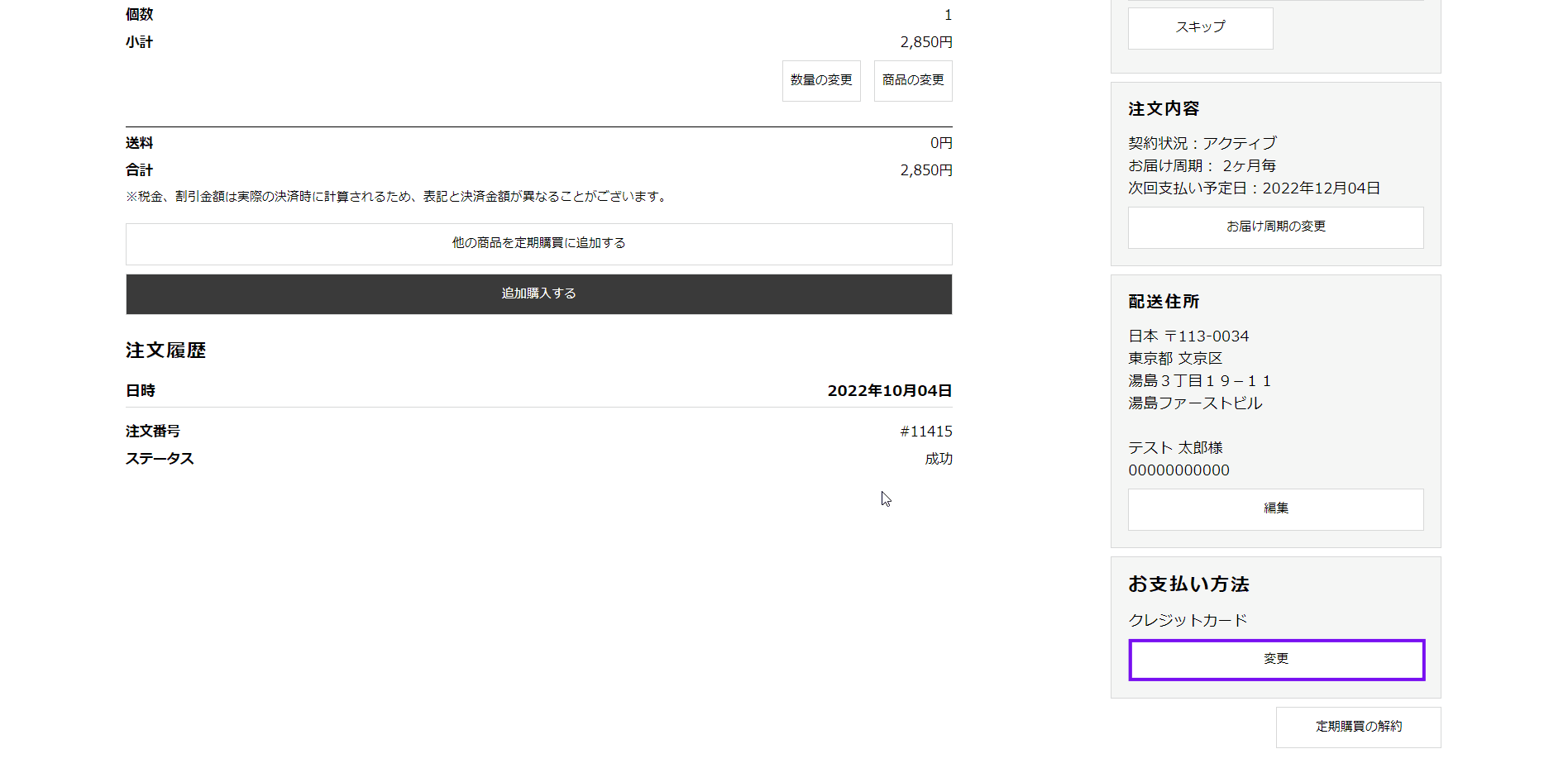Image resolution: width=1568 pixels, height=768 pixels.
Task: Select the お支払い方法 heading
Action: [1188, 584]
